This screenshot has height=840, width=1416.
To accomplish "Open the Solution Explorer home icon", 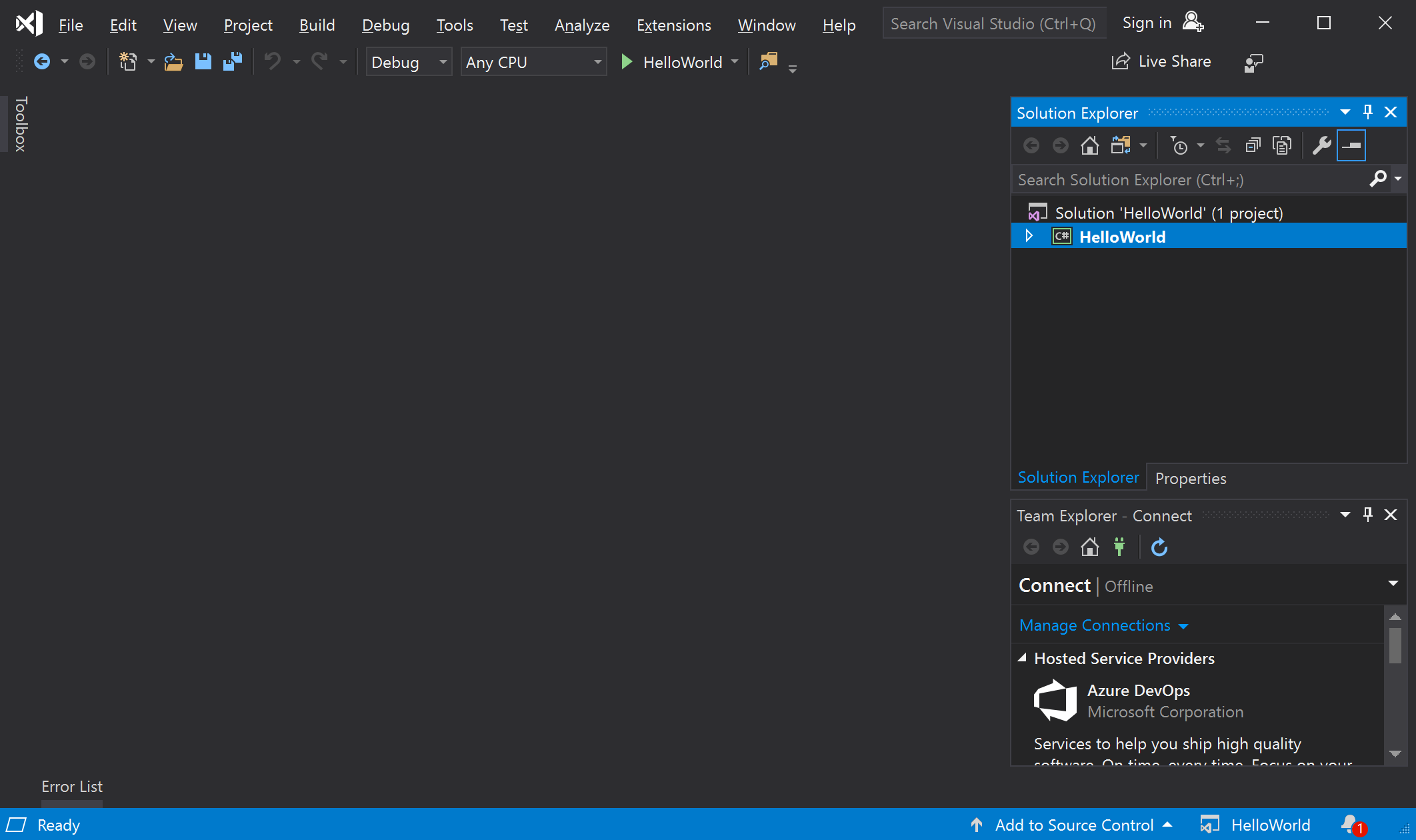I will pos(1090,145).
